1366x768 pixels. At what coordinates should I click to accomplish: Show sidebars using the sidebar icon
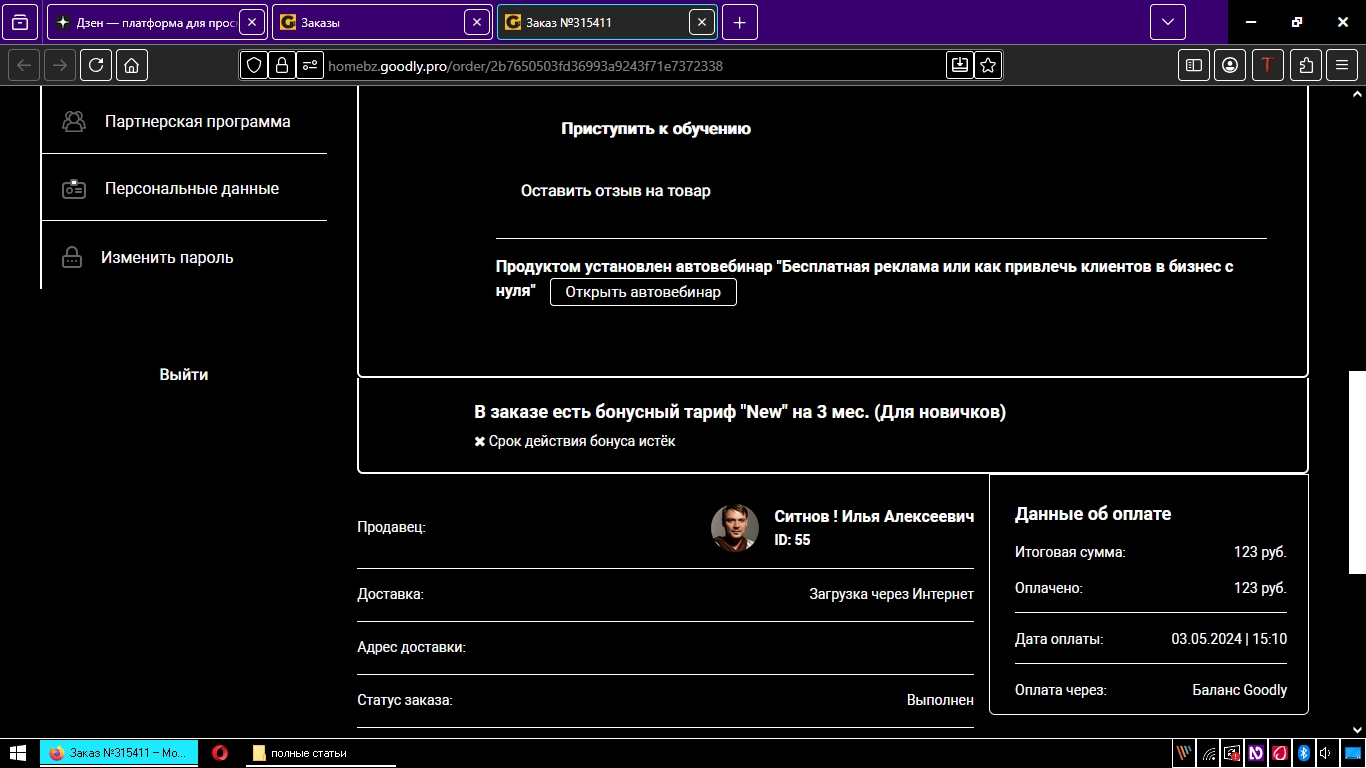click(1194, 65)
